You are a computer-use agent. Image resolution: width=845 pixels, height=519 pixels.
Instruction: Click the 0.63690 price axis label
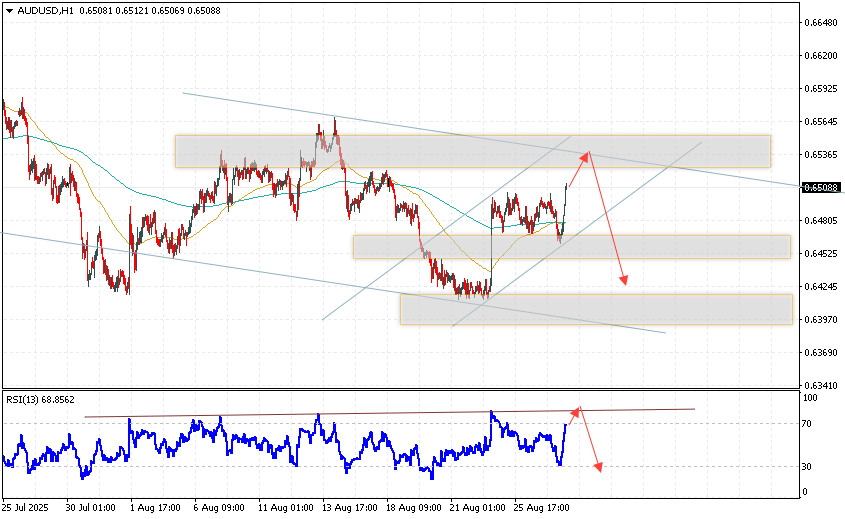click(821, 352)
